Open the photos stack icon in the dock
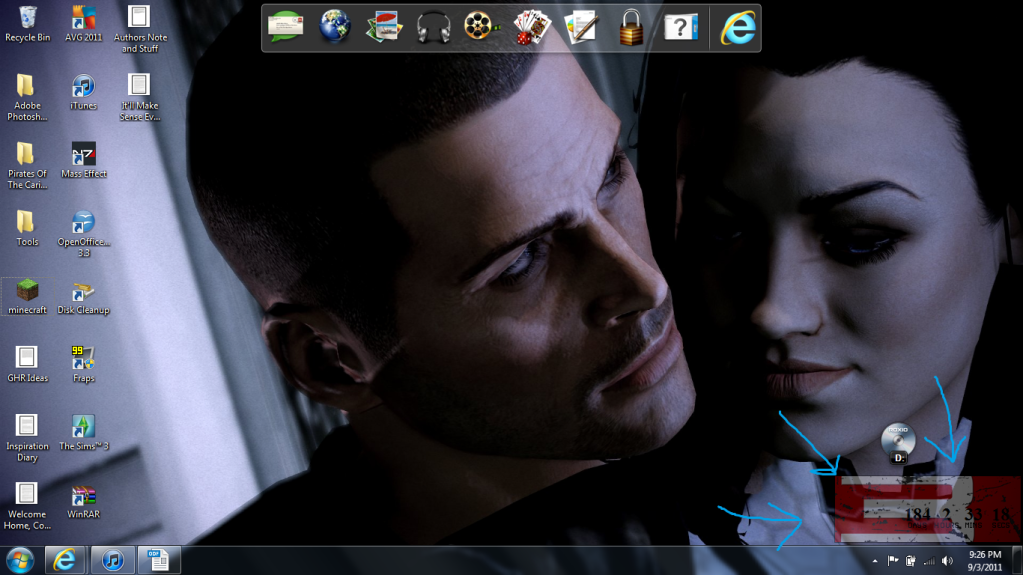 (x=384, y=27)
